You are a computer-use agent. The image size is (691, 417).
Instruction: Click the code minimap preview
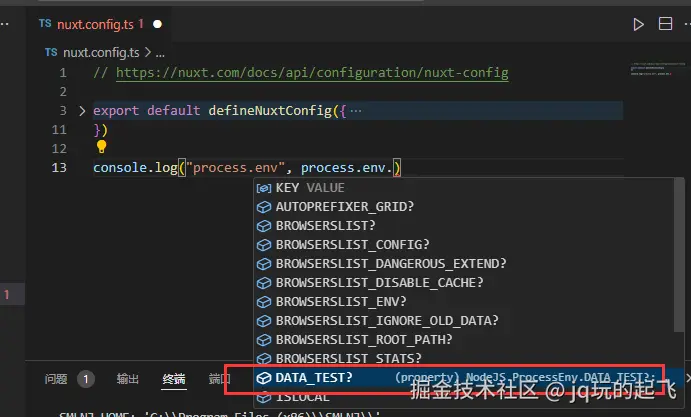pos(657,69)
